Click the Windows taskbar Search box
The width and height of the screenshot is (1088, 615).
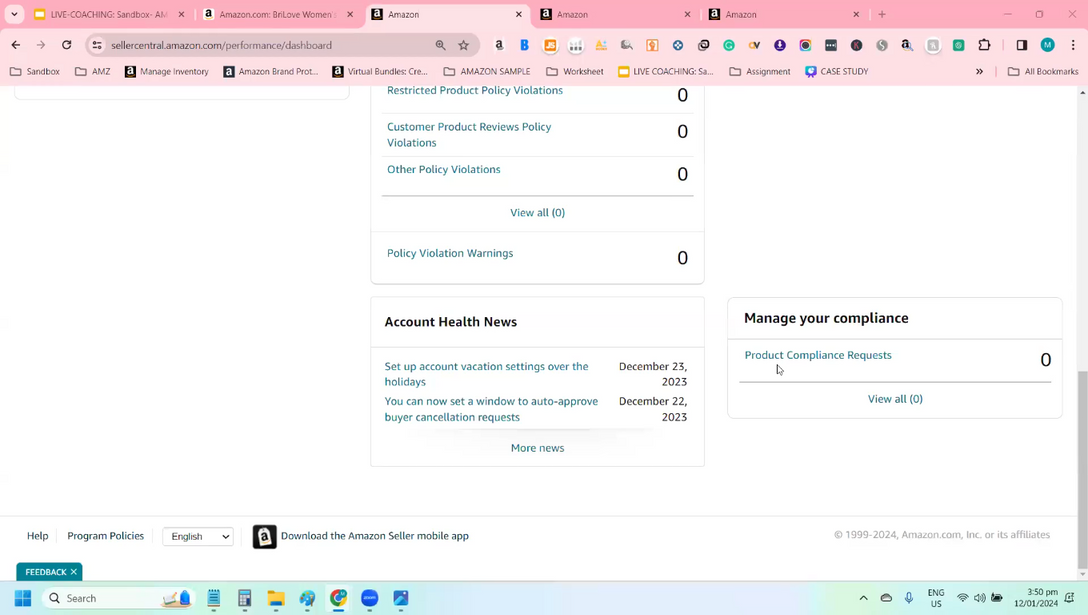point(118,598)
